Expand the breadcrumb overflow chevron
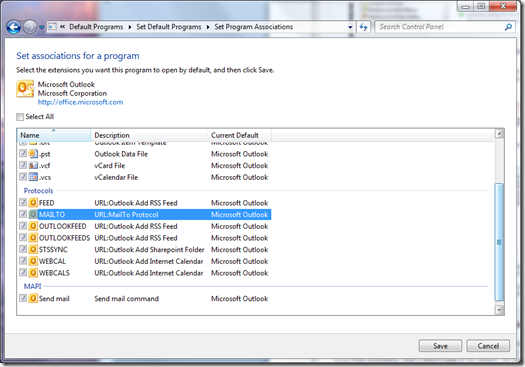This screenshot has width=525, height=367. [x=62, y=27]
